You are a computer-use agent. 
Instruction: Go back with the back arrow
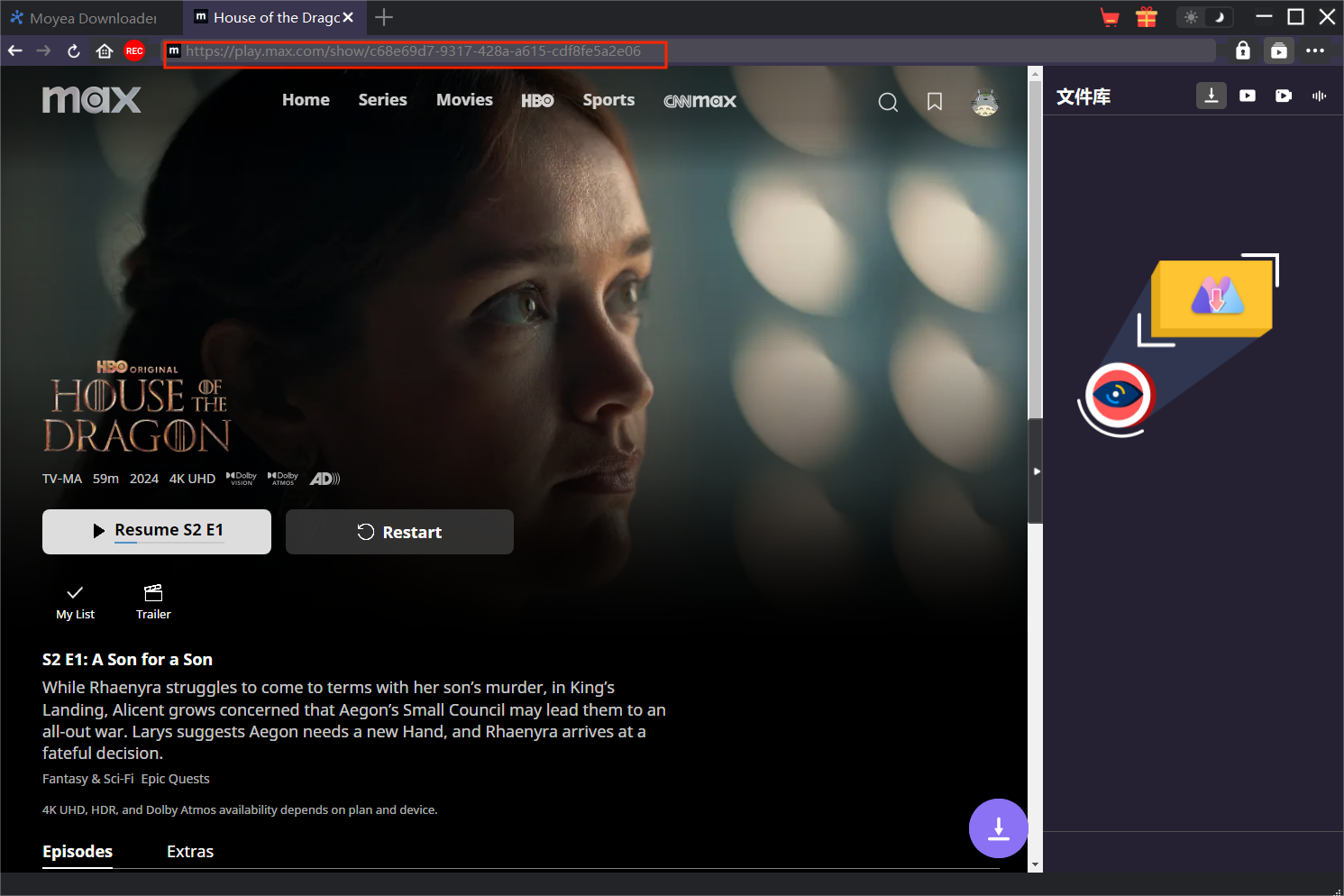(x=15, y=50)
